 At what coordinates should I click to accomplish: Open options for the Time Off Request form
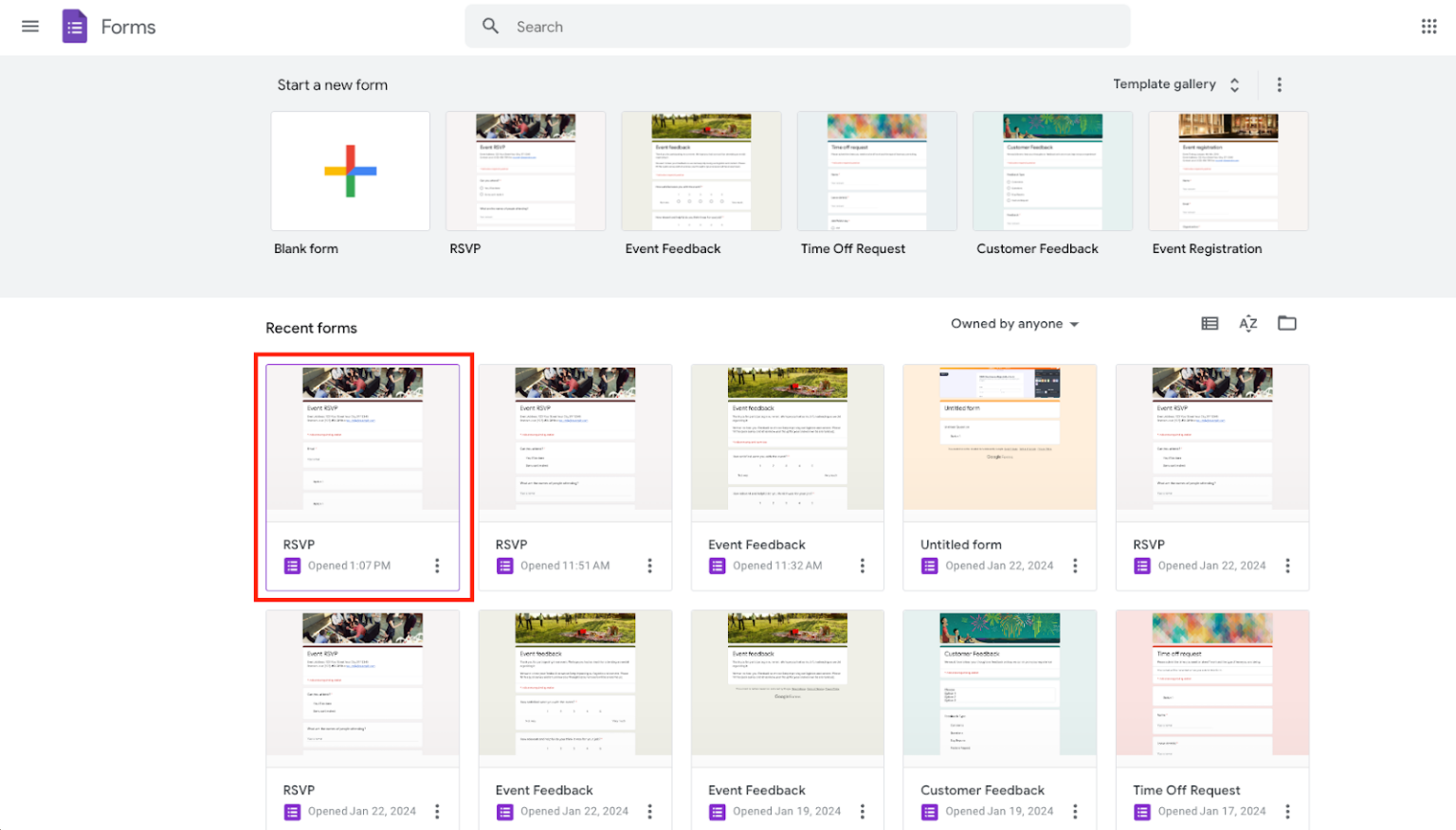click(1287, 811)
